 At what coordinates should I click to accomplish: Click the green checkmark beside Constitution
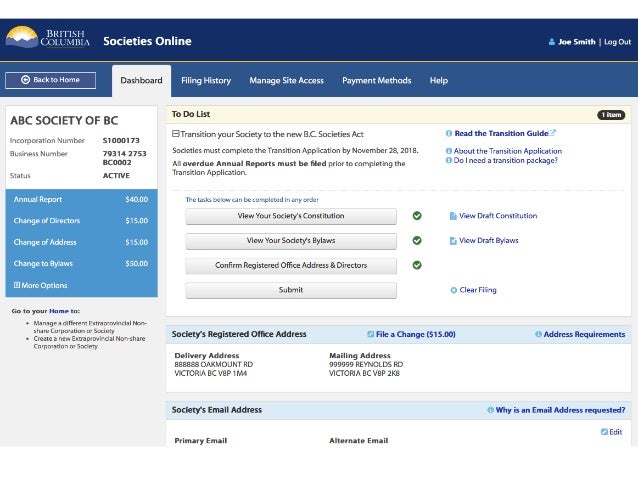tap(417, 215)
